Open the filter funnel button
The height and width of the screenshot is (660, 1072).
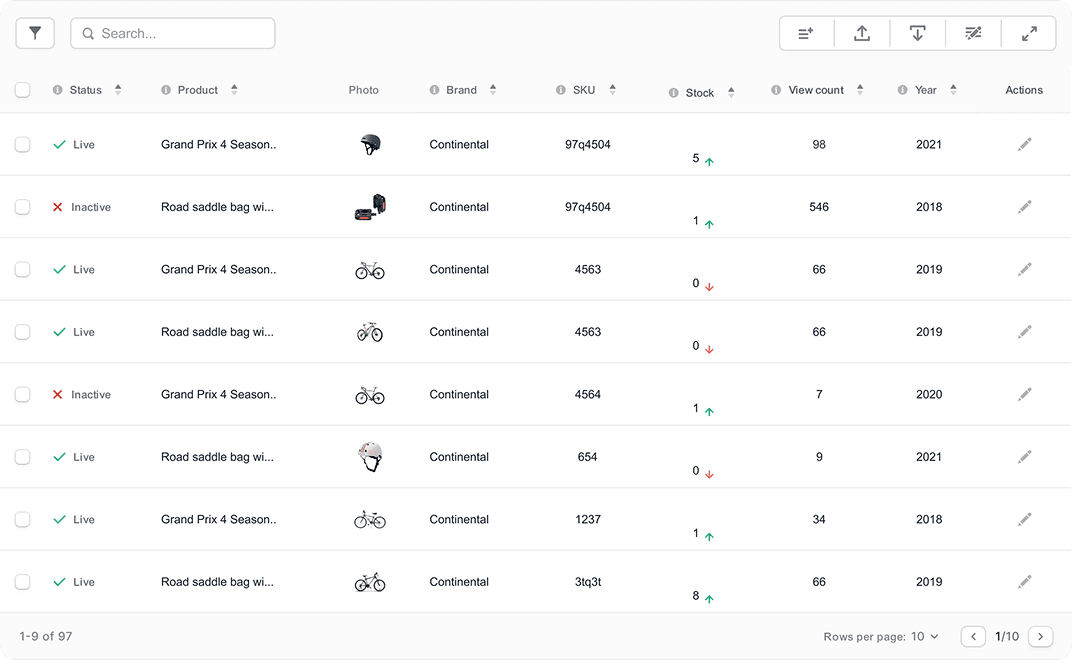tap(35, 33)
